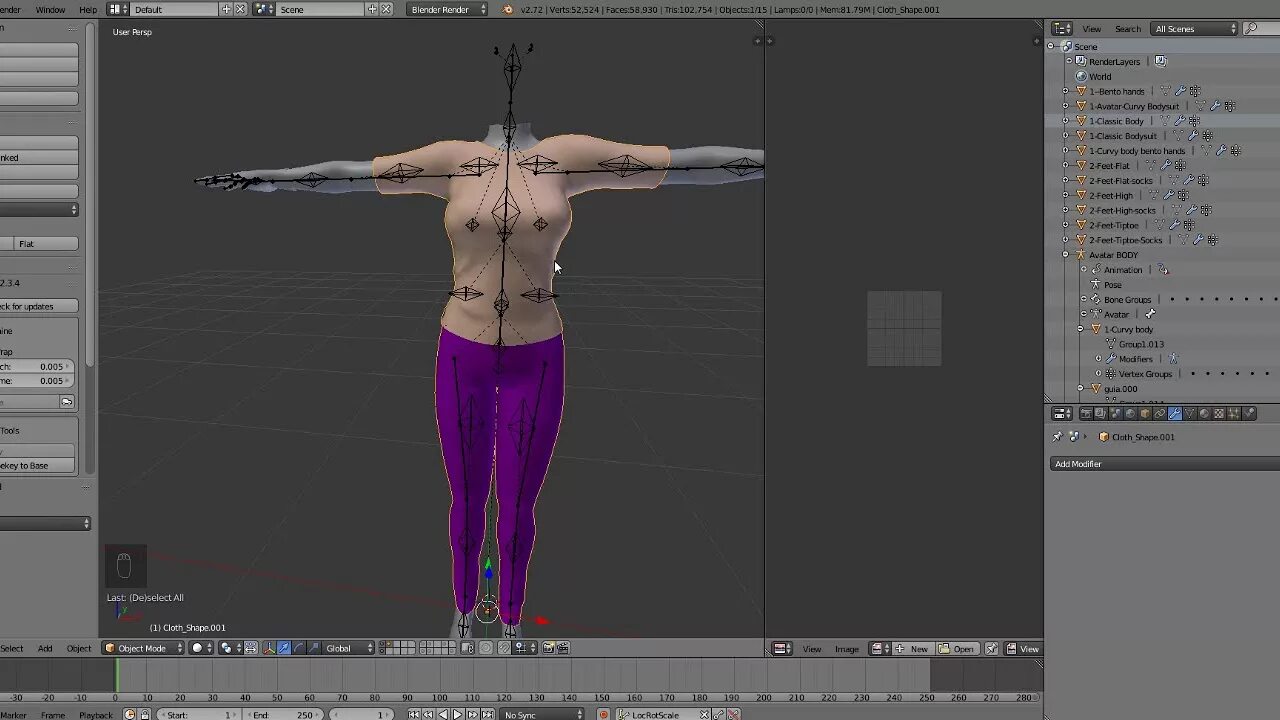
Task: Toggle rotate manipulator arc icon
Action: click(299, 648)
